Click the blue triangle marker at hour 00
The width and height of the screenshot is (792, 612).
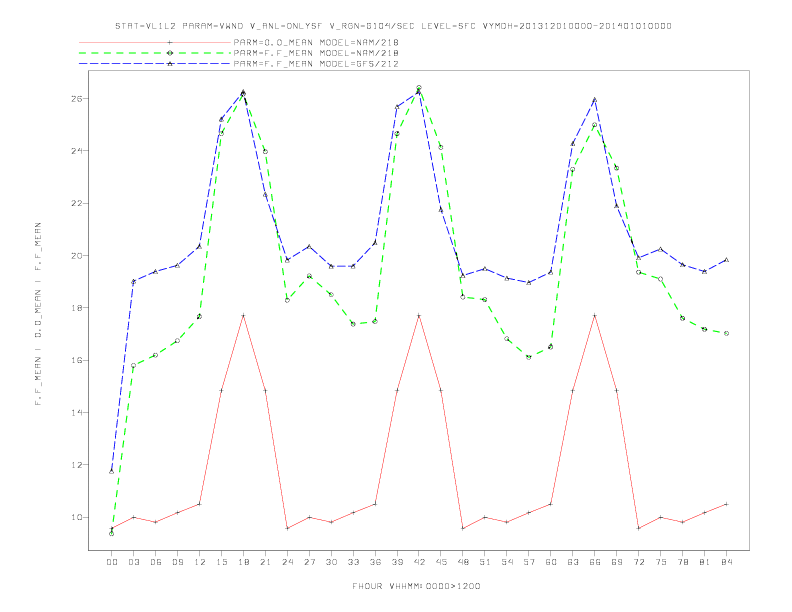(112, 471)
